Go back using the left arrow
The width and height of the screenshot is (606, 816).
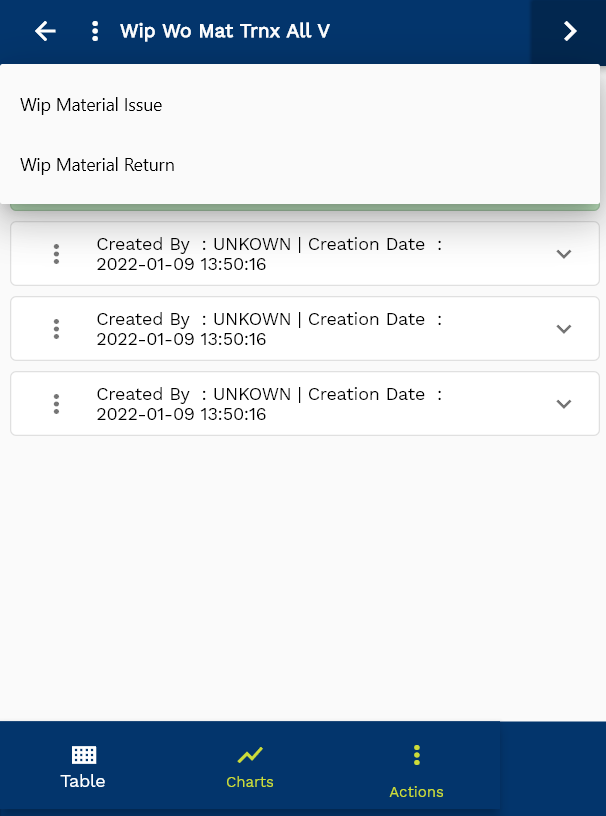[x=45, y=31]
